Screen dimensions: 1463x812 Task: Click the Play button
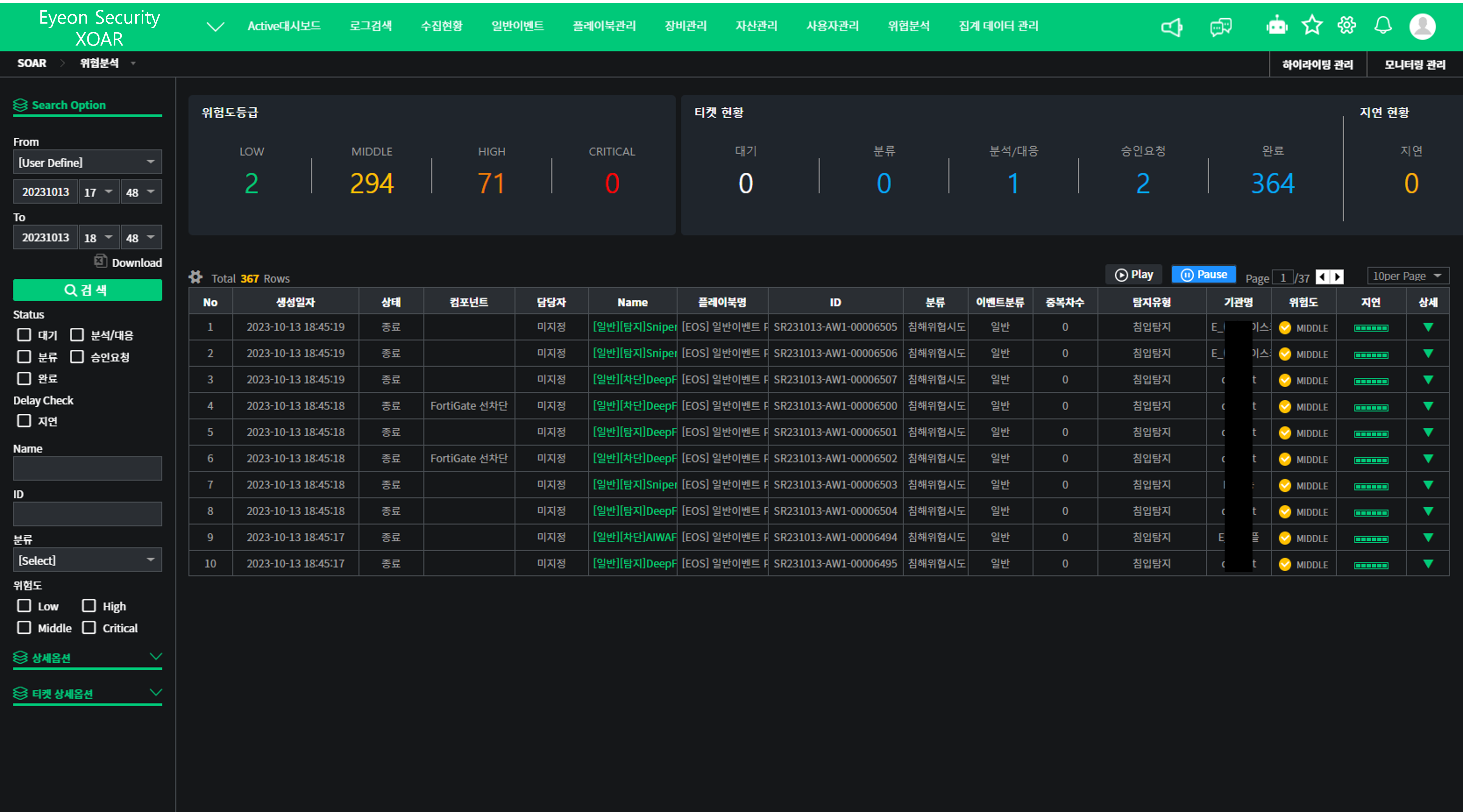click(1133, 275)
